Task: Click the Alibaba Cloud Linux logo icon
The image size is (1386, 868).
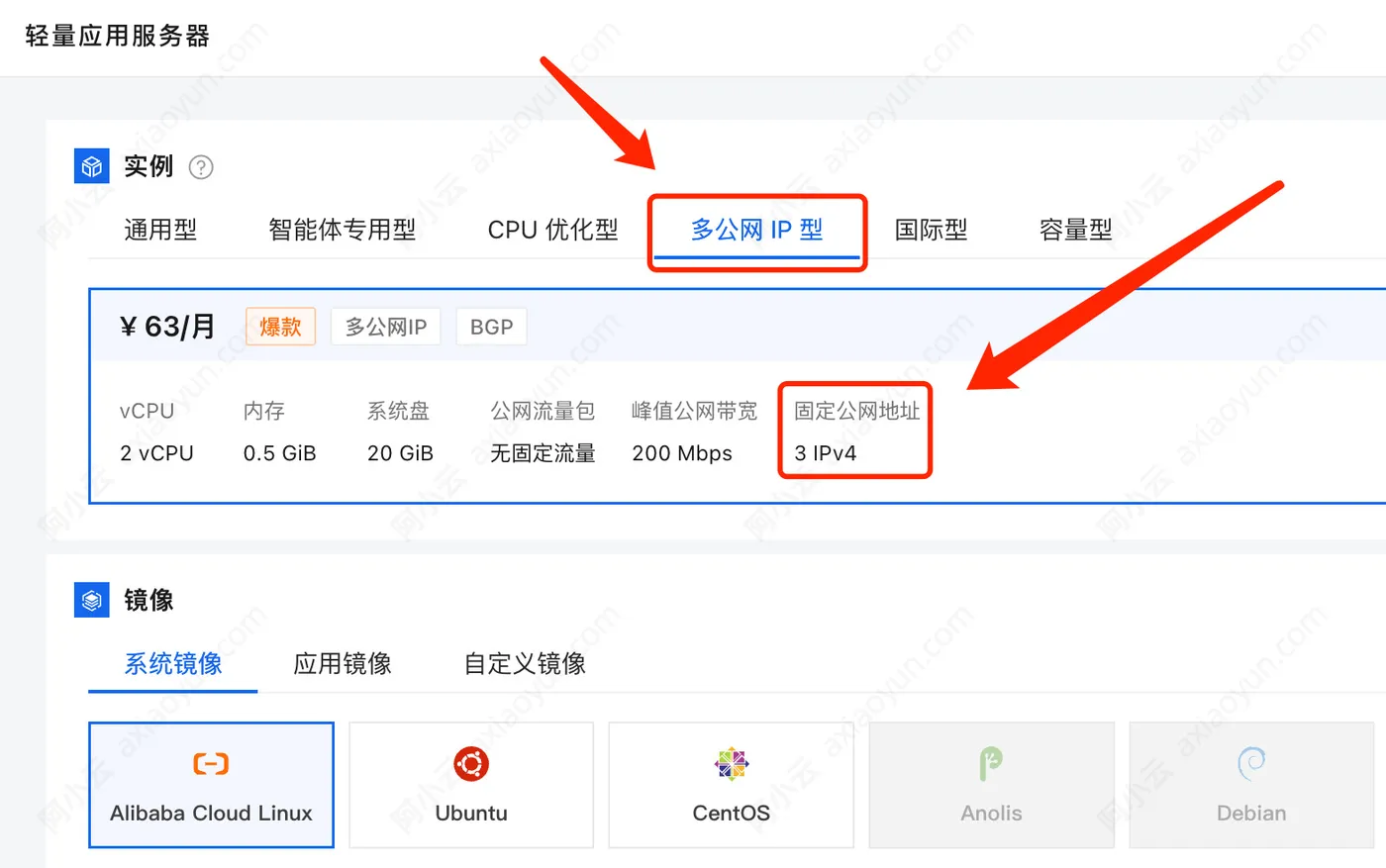Action: 211,763
